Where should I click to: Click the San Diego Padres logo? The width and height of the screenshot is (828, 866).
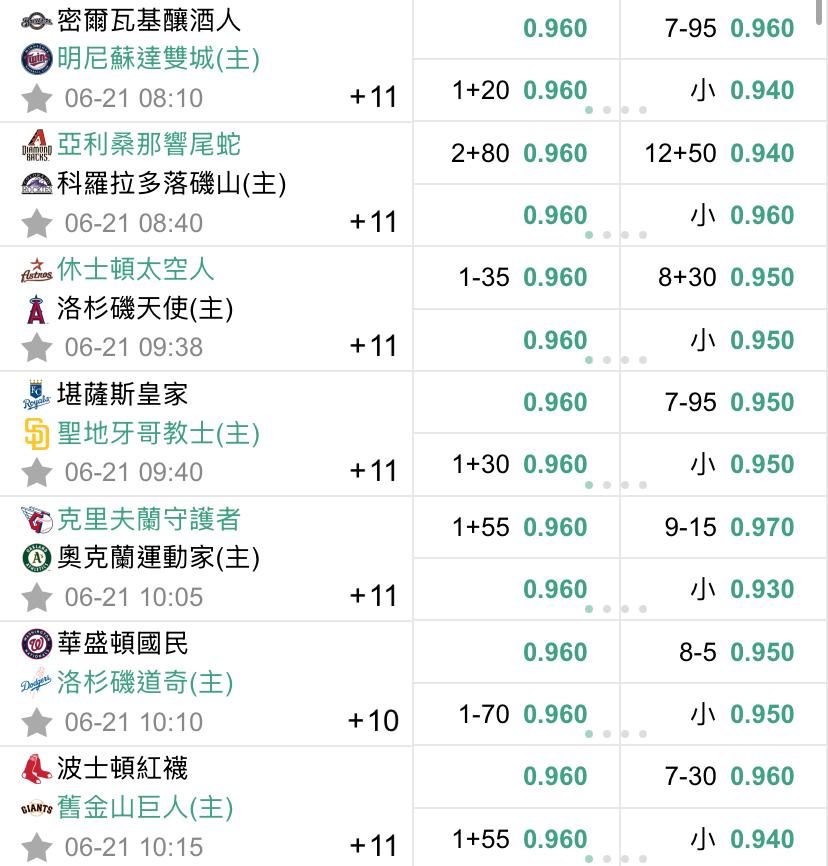(x=36, y=434)
